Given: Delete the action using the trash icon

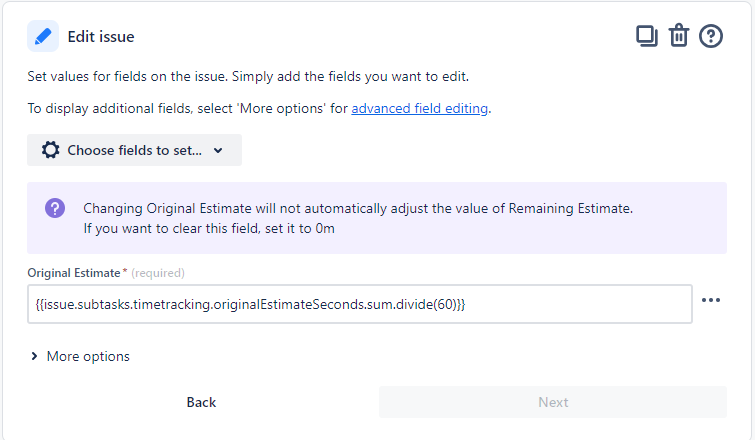Looking at the screenshot, I should [679, 36].
